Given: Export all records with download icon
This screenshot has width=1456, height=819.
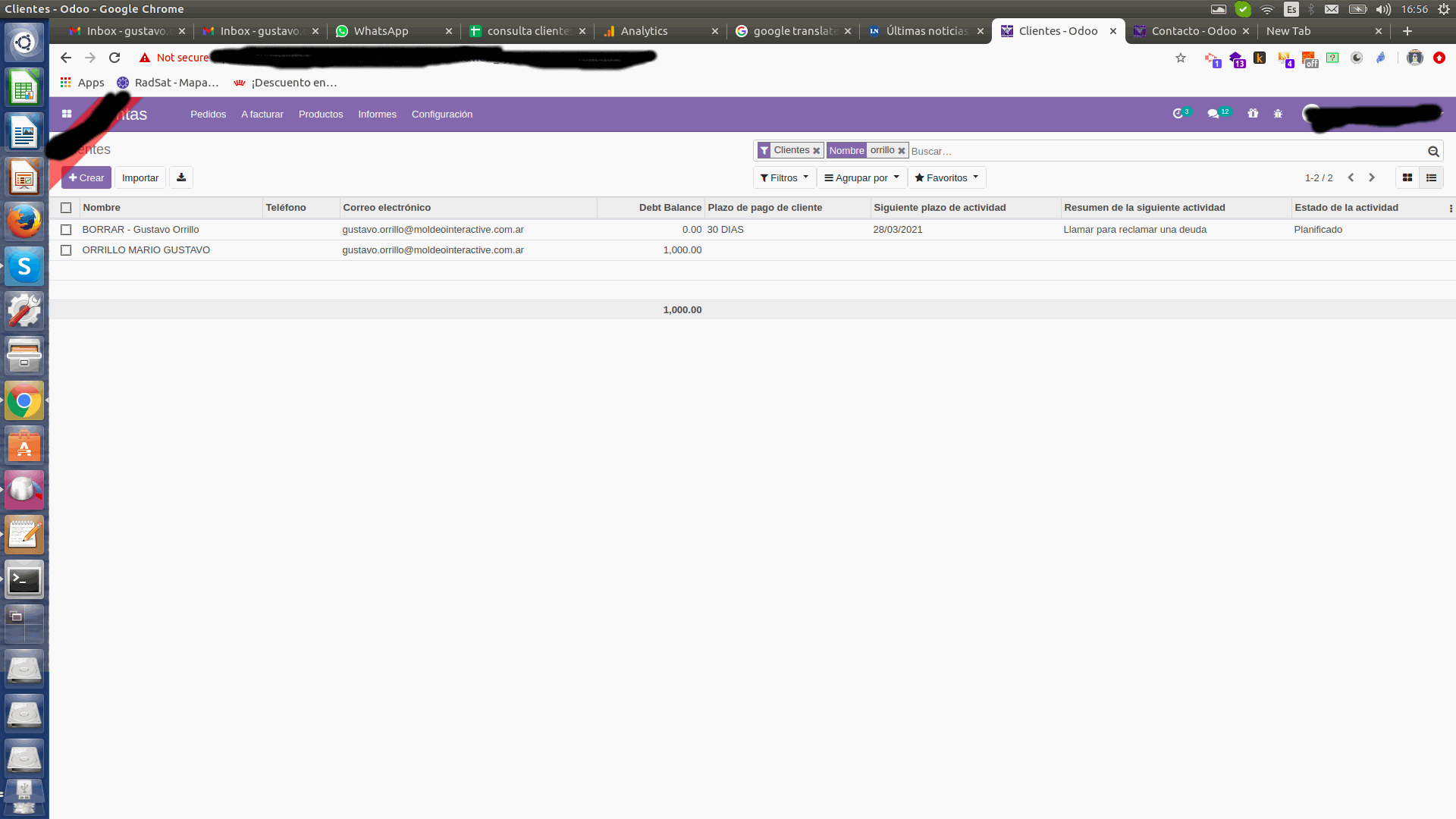Looking at the screenshot, I should click(181, 177).
